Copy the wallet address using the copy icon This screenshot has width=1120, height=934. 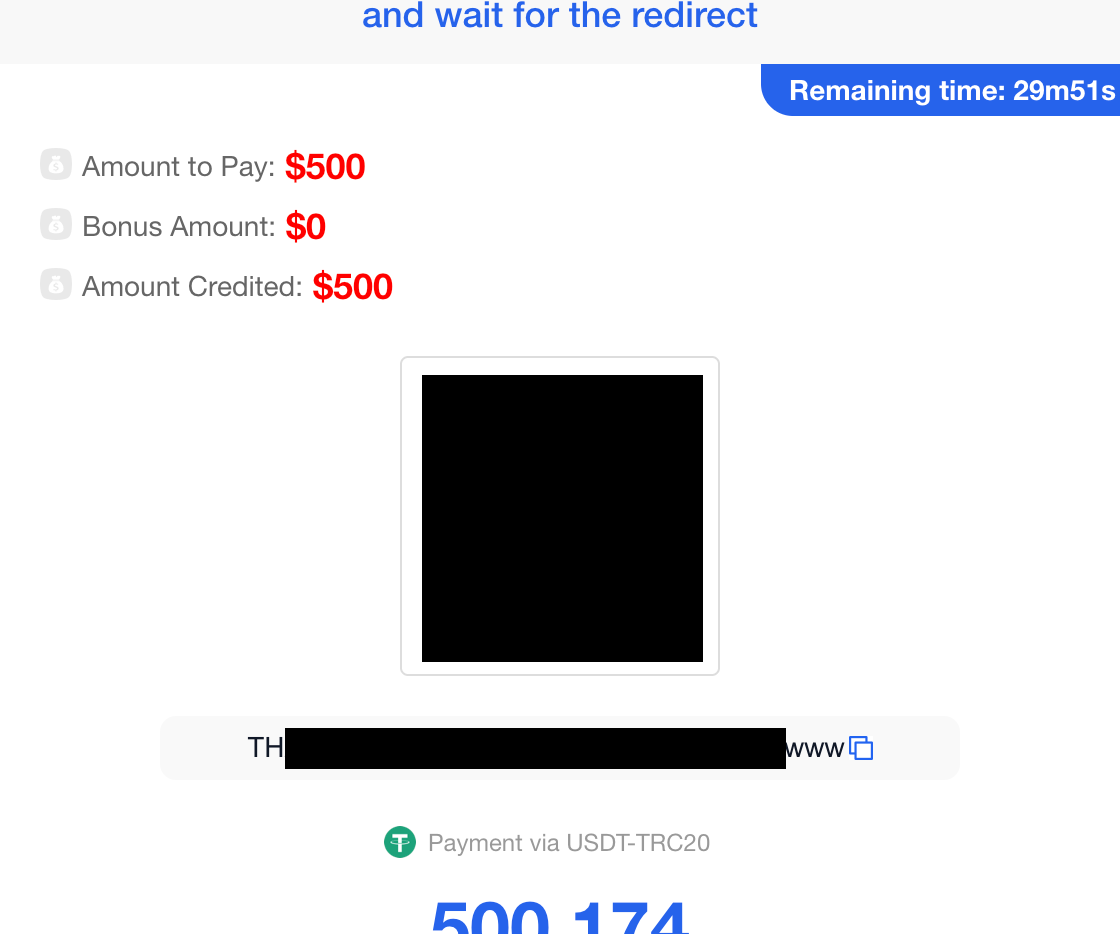tap(861, 747)
